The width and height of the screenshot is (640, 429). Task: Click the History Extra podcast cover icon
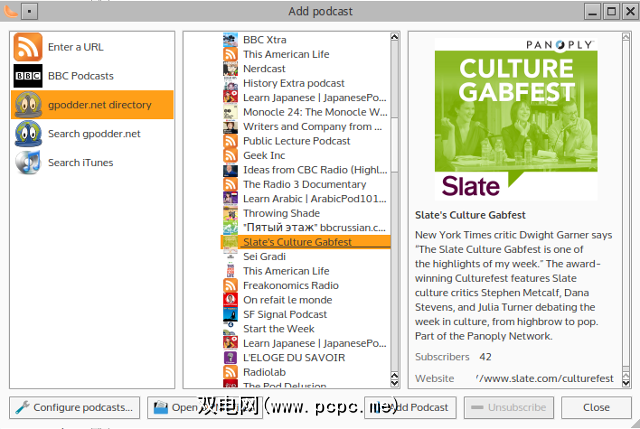click(230, 83)
